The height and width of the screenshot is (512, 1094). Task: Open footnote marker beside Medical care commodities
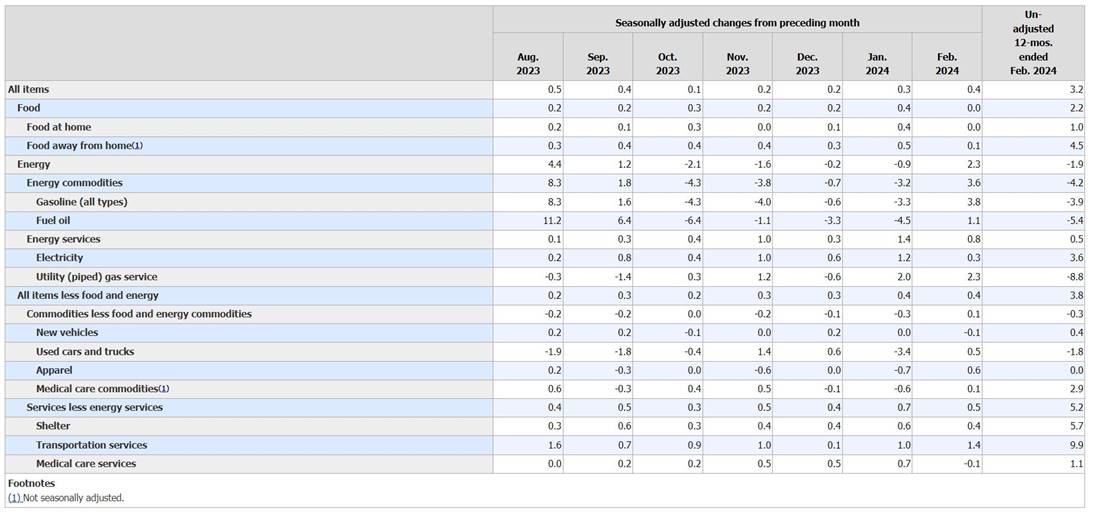[x=163, y=389]
